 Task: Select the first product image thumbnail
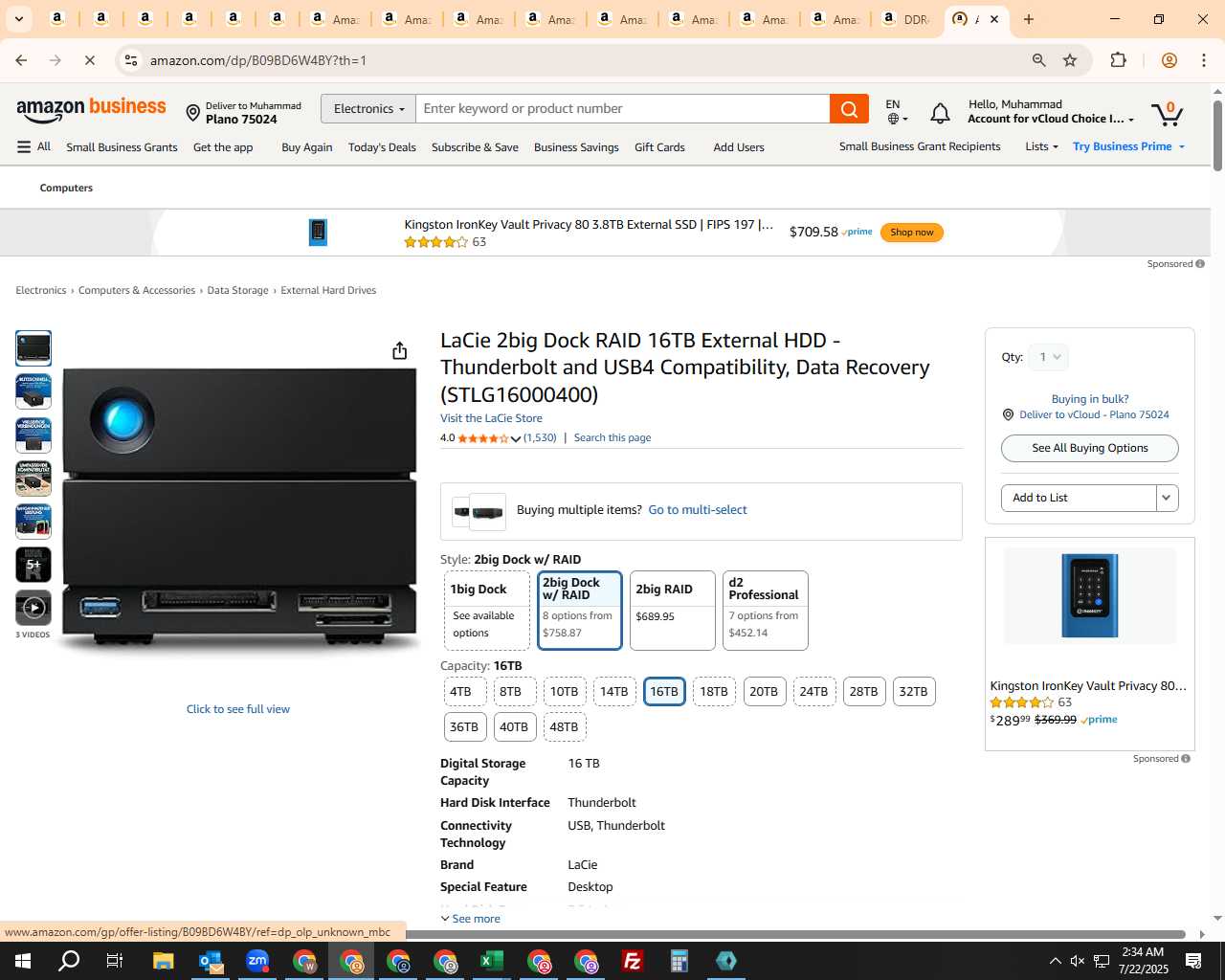33,348
